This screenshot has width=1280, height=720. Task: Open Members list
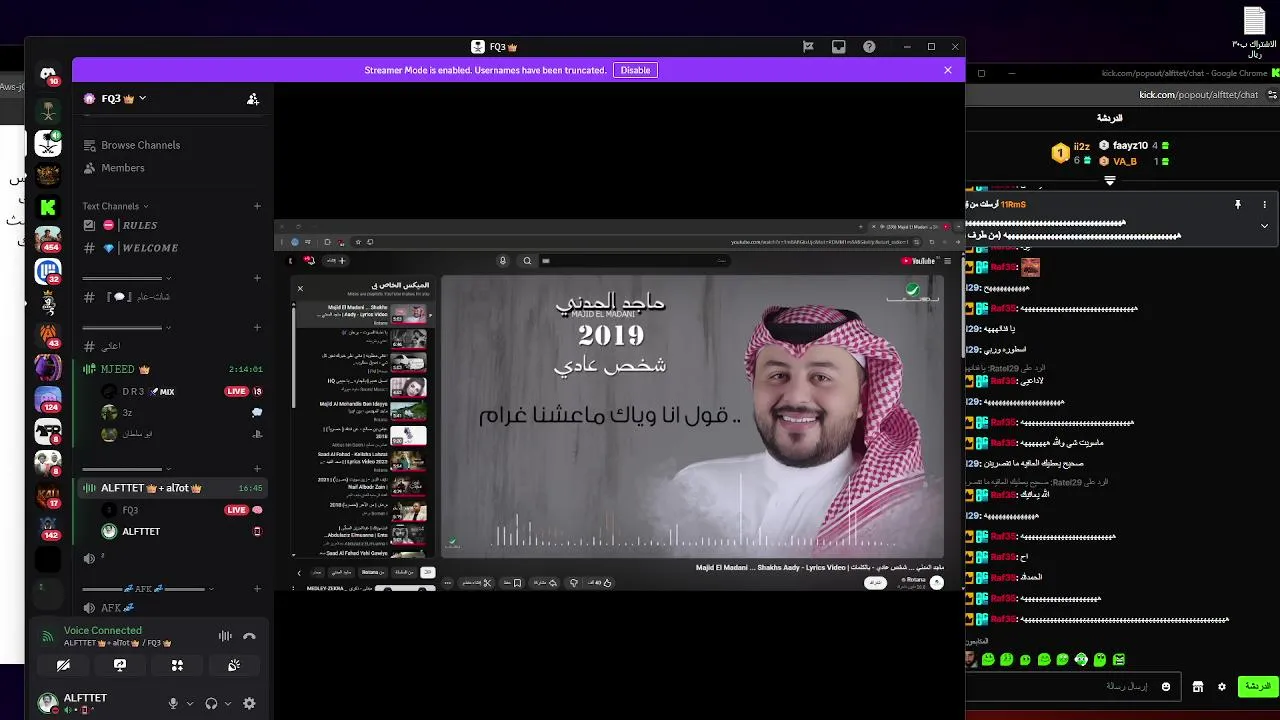coord(170,168)
